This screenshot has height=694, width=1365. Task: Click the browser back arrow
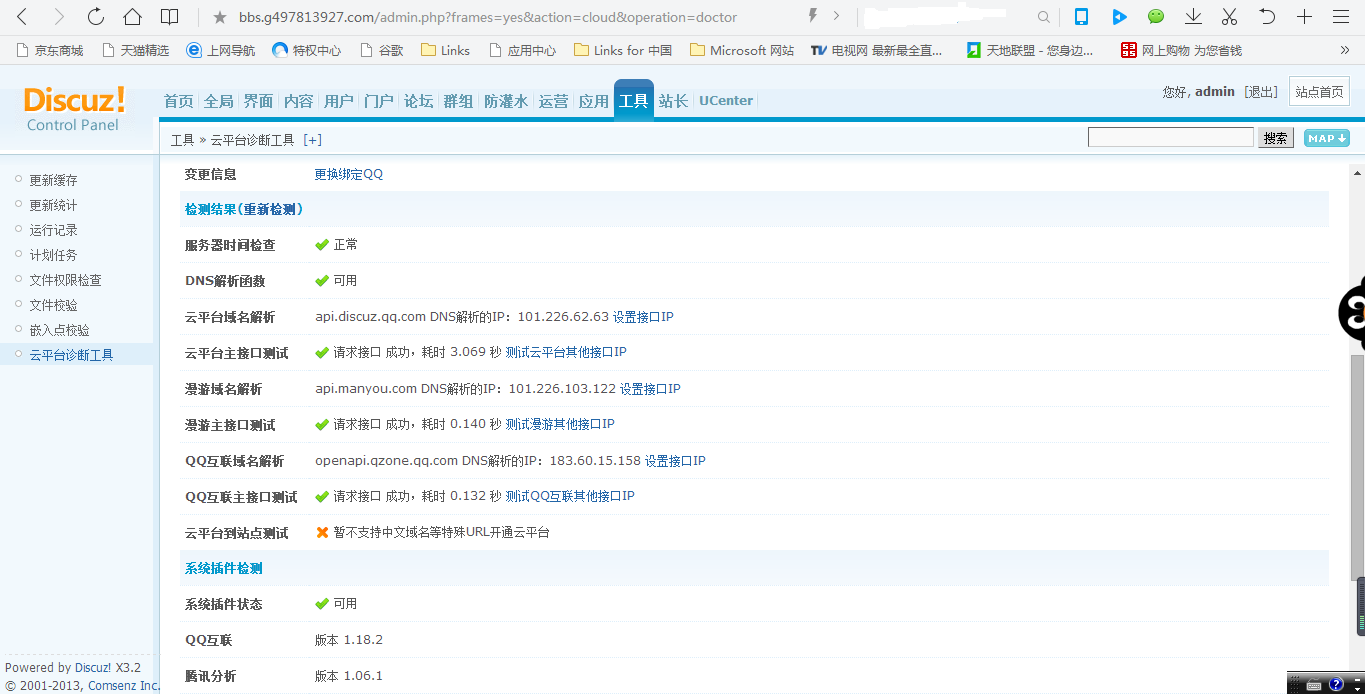(22, 17)
